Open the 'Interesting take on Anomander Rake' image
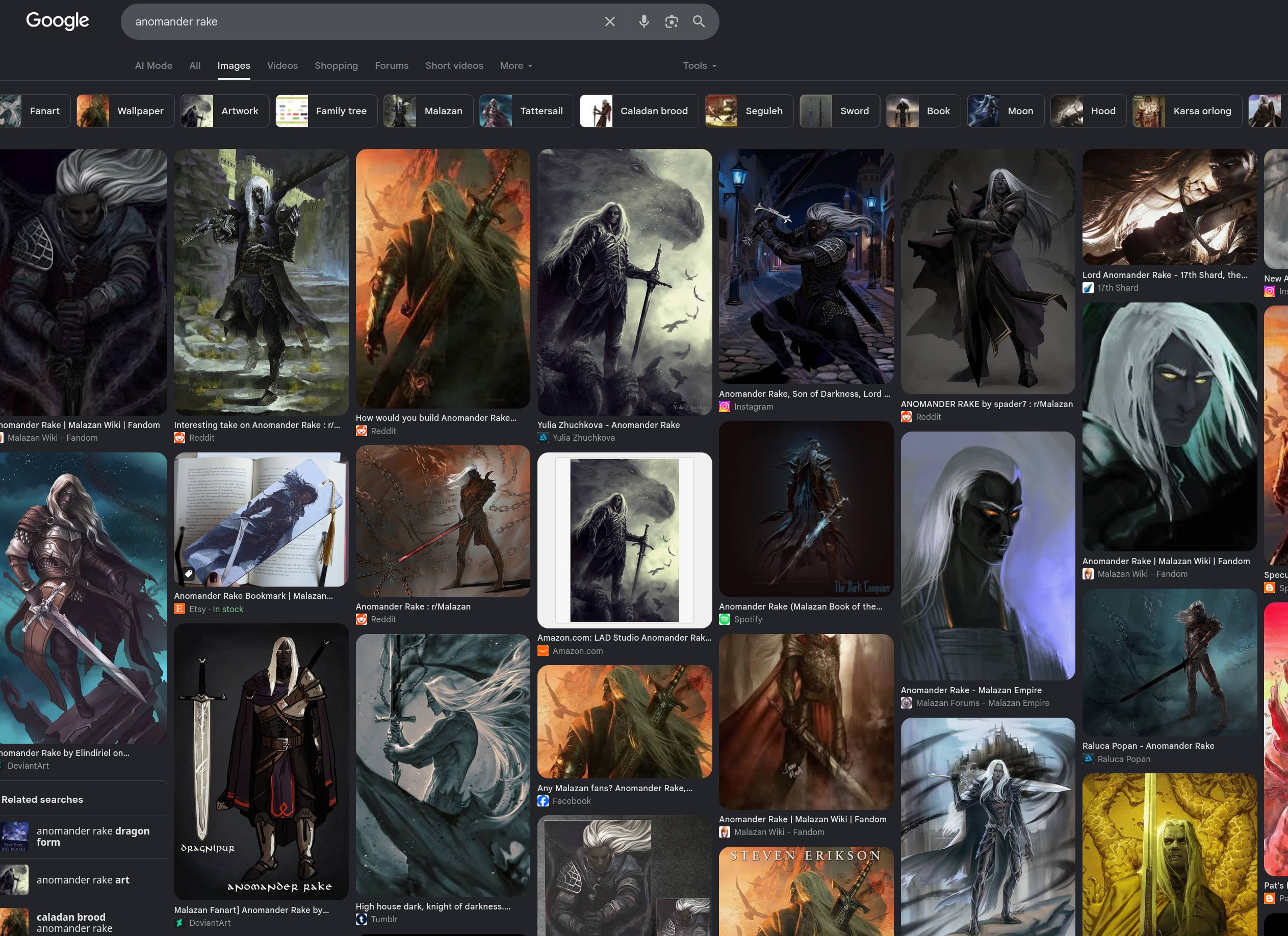1288x936 pixels. click(261, 282)
